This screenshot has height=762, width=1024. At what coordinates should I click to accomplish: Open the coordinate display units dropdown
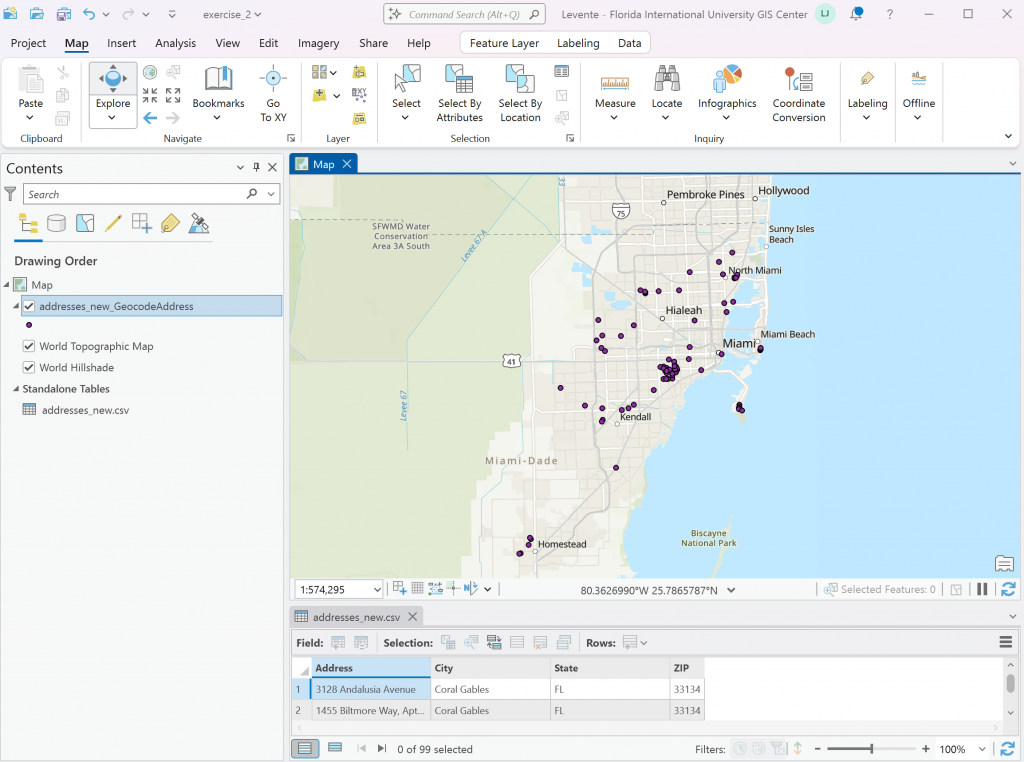tap(731, 590)
